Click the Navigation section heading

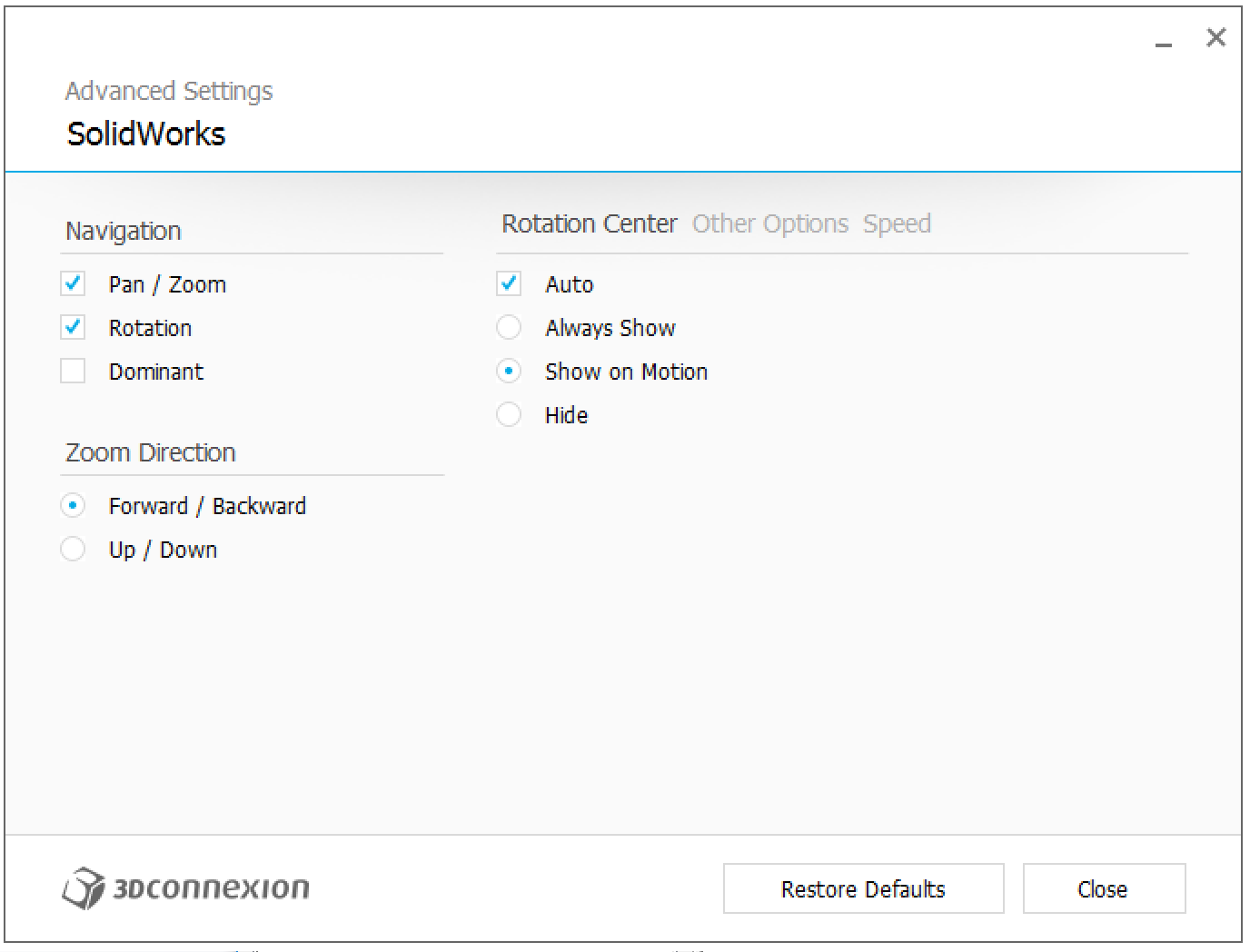[124, 232]
